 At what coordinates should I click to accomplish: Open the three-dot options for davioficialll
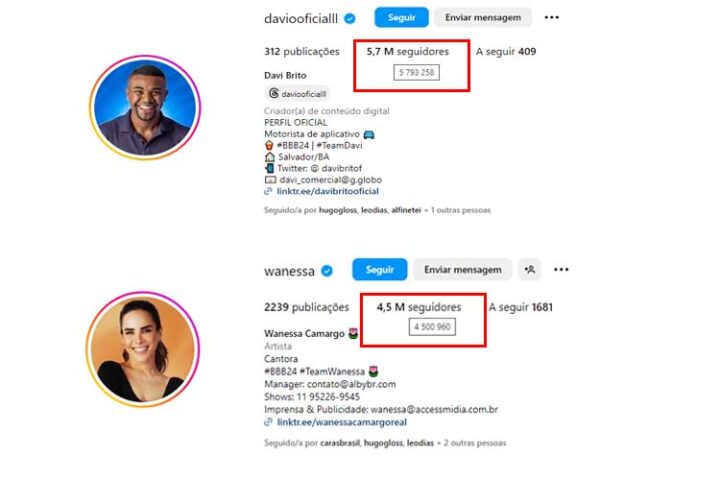click(551, 17)
